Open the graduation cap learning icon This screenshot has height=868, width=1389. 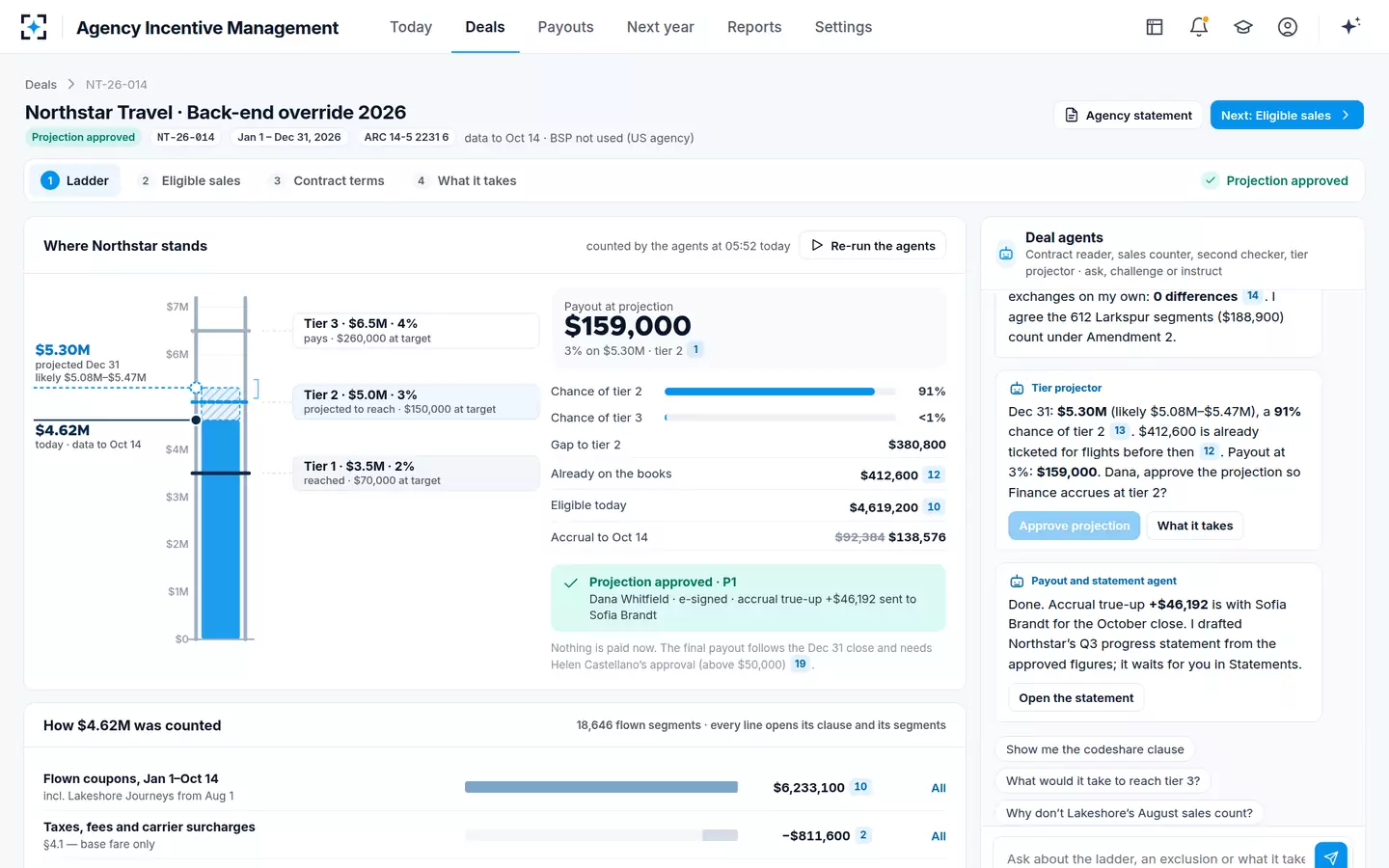click(x=1243, y=27)
